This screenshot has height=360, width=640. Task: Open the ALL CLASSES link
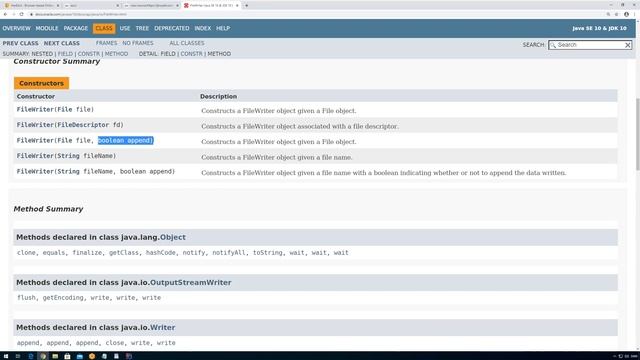[x=187, y=43]
